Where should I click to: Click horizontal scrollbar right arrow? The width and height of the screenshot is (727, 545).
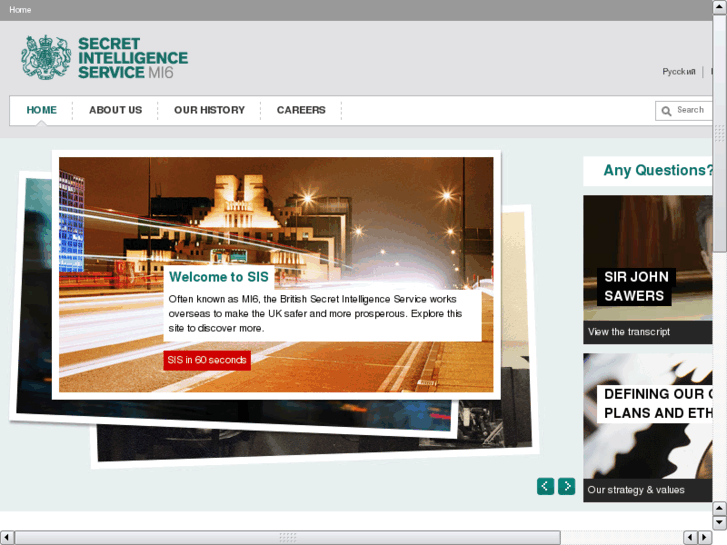click(705, 537)
